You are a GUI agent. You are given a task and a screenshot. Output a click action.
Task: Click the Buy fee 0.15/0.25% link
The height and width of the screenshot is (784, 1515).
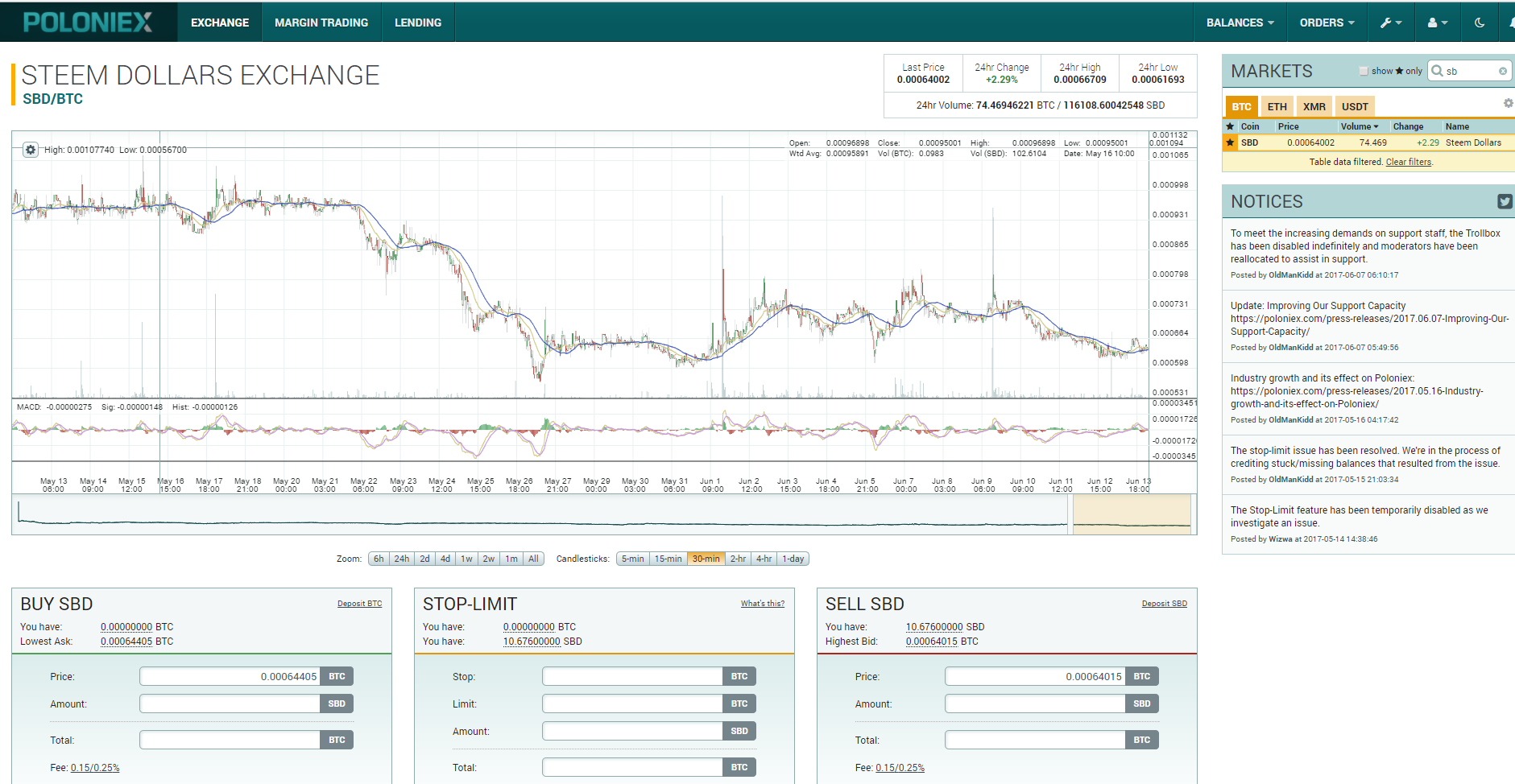click(95, 768)
